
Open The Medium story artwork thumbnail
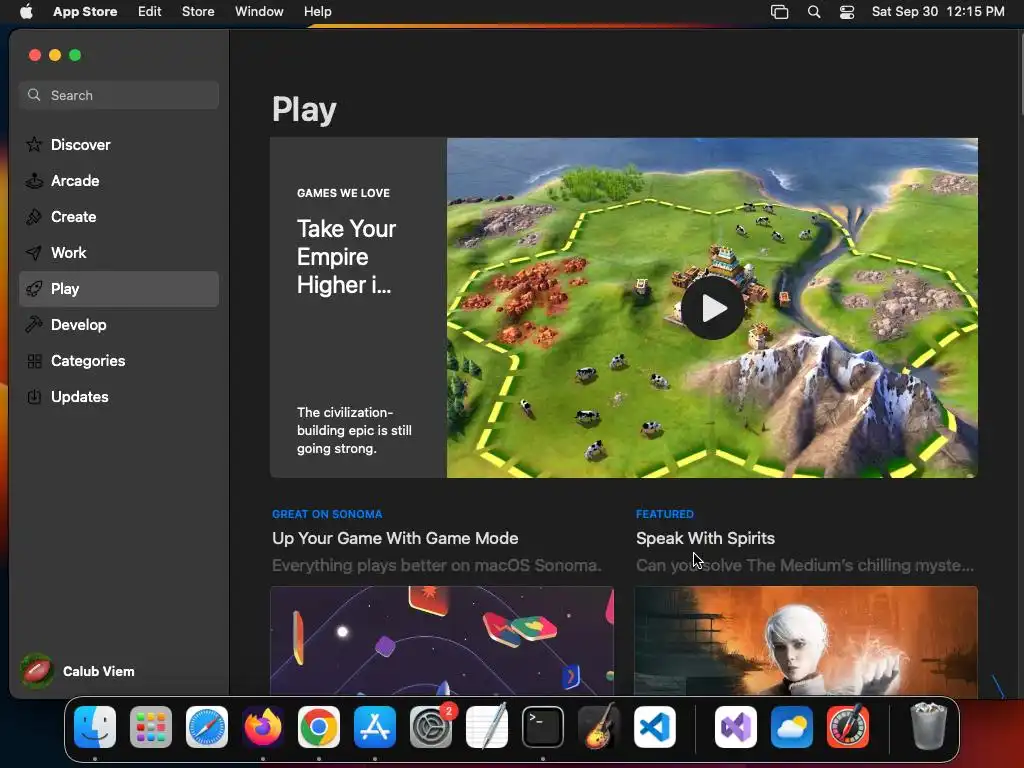pyautogui.click(x=806, y=641)
